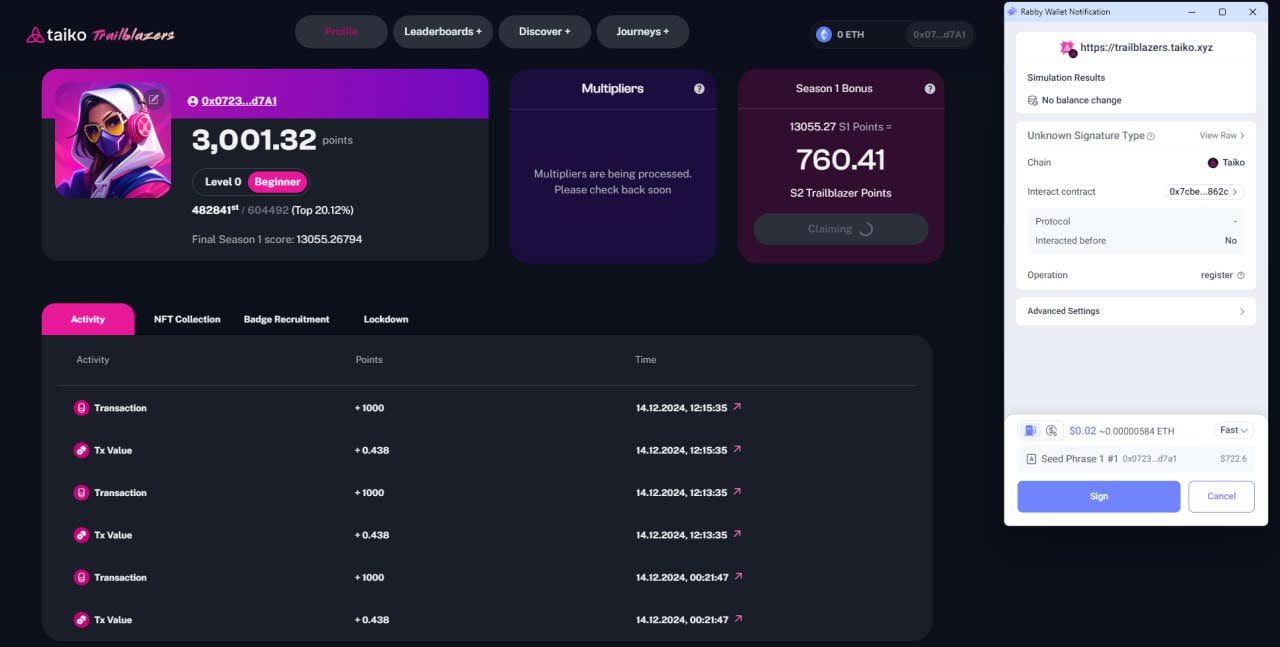This screenshot has width=1280, height=647.
Task: Switch to the Badge Recruitment tab
Action: (x=286, y=319)
